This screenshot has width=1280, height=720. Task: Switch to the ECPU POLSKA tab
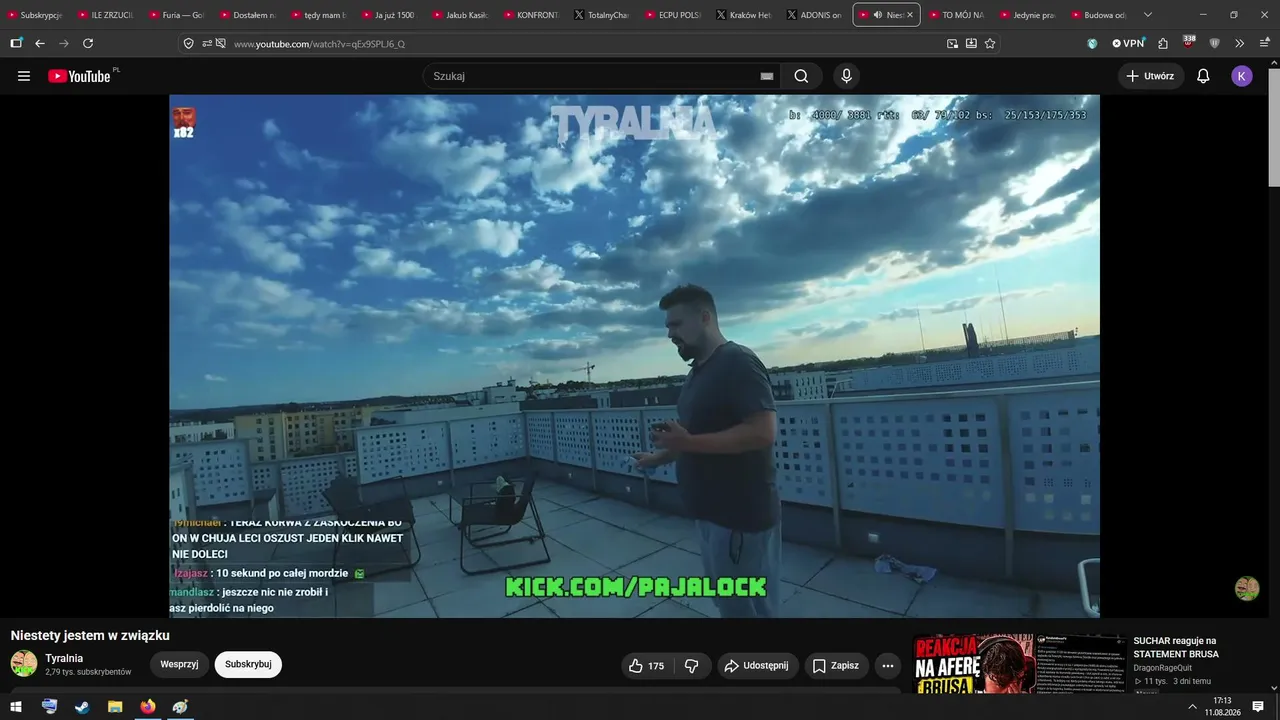(x=673, y=15)
